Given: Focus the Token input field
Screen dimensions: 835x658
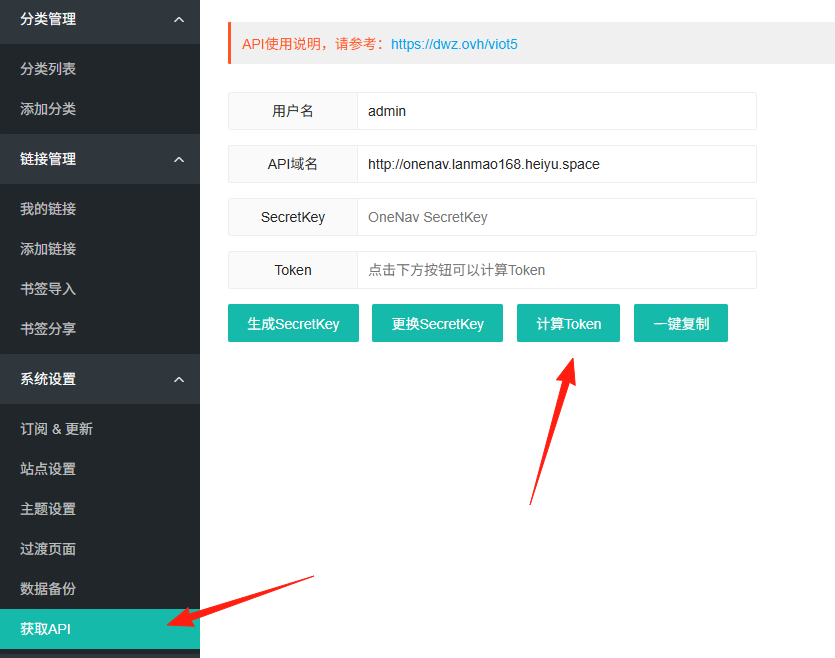Looking at the screenshot, I should [556, 270].
